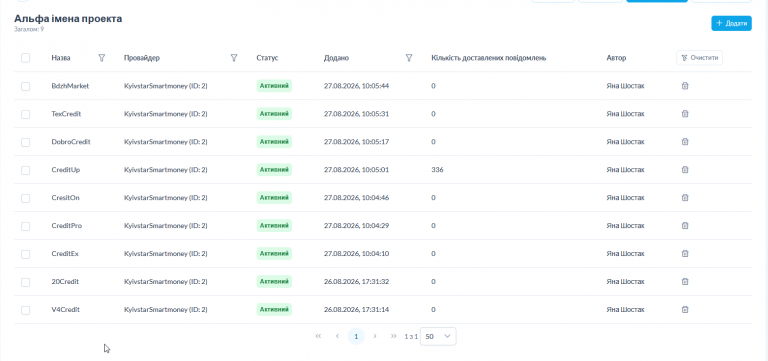This screenshot has width=768, height=361.
Task: Click the 20Credit name cell
Action: pyautogui.click(x=65, y=281)
